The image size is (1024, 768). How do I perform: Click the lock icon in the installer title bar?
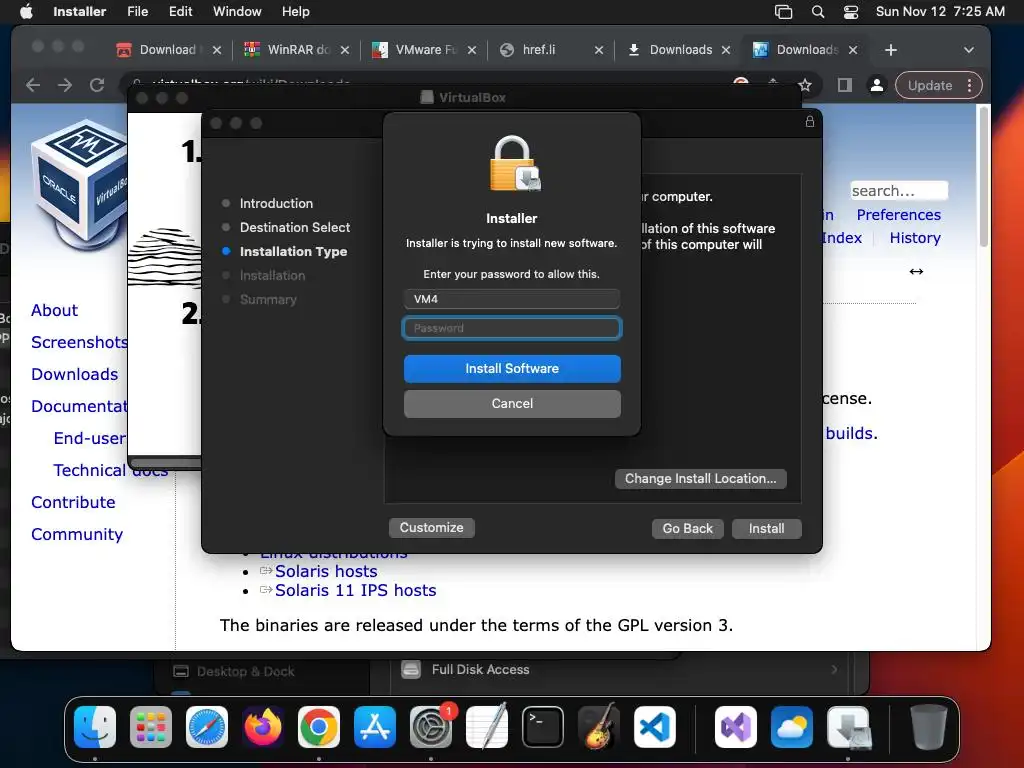[810, 122]
